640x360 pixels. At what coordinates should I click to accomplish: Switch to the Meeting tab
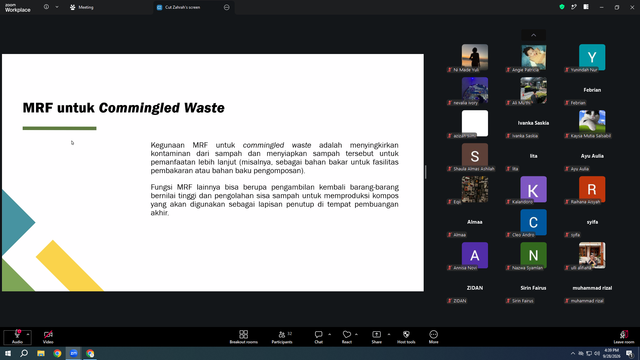pyautogui.click(x=82, y=7)
